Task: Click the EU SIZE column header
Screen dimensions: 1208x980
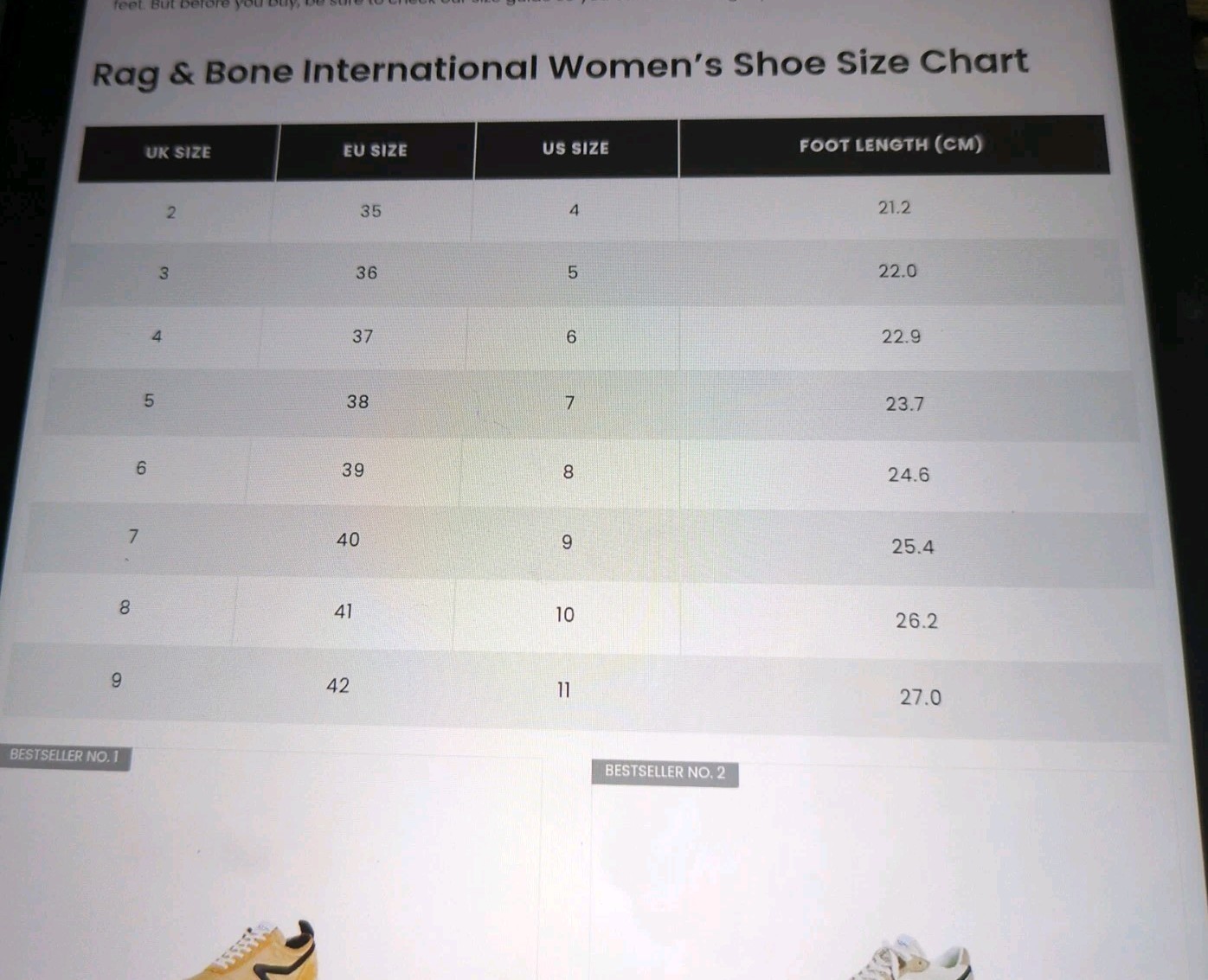Action: (x=376, y=151)
